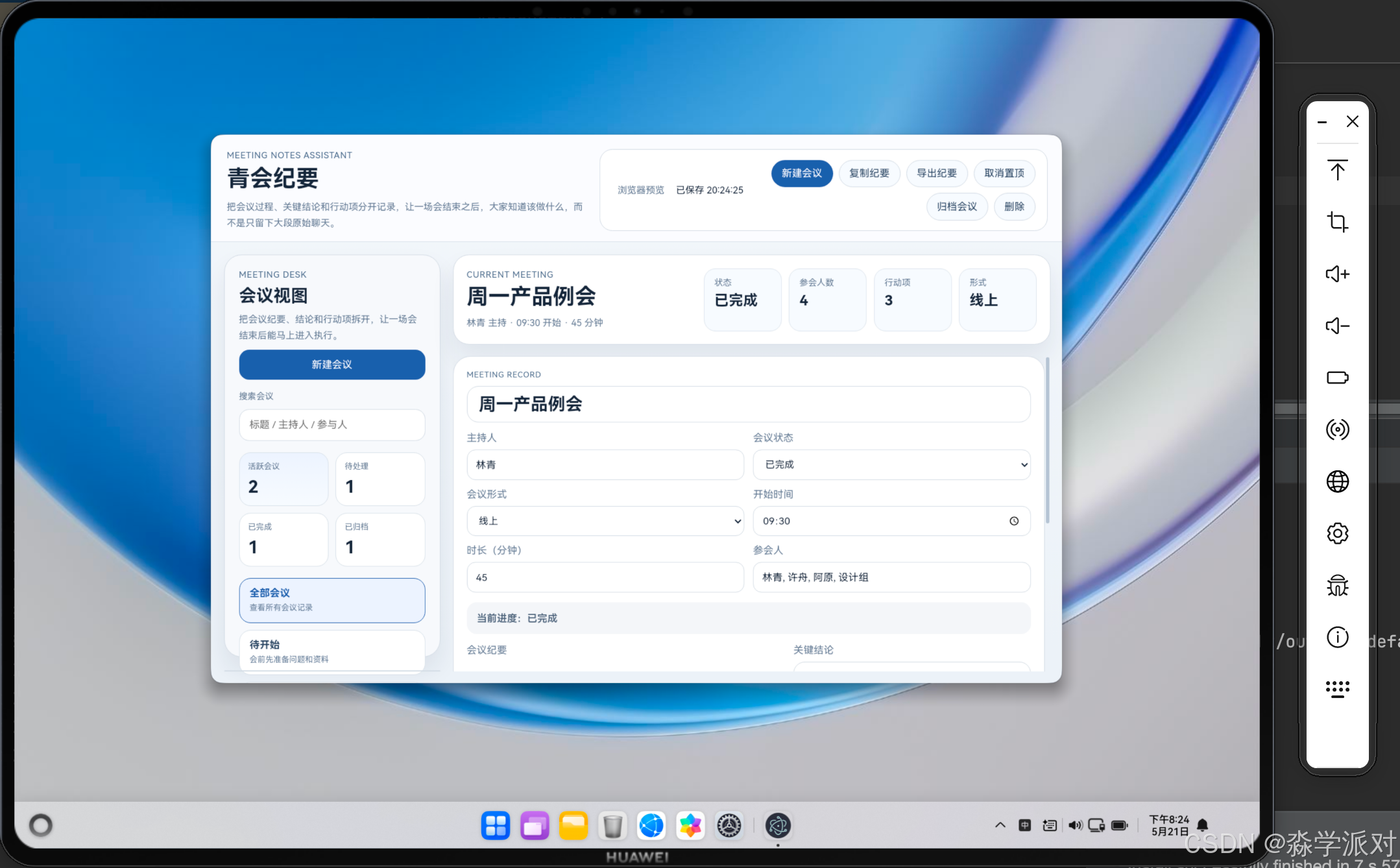Image resolution: width=1400 pixels, height=868 pixels.
Task: Open the purple multitask app in the dock
Action: (535, 826)
